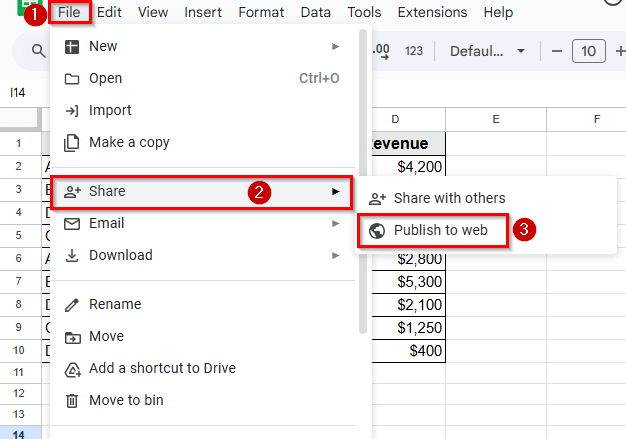Expand the Share submenu arrow

336,192
